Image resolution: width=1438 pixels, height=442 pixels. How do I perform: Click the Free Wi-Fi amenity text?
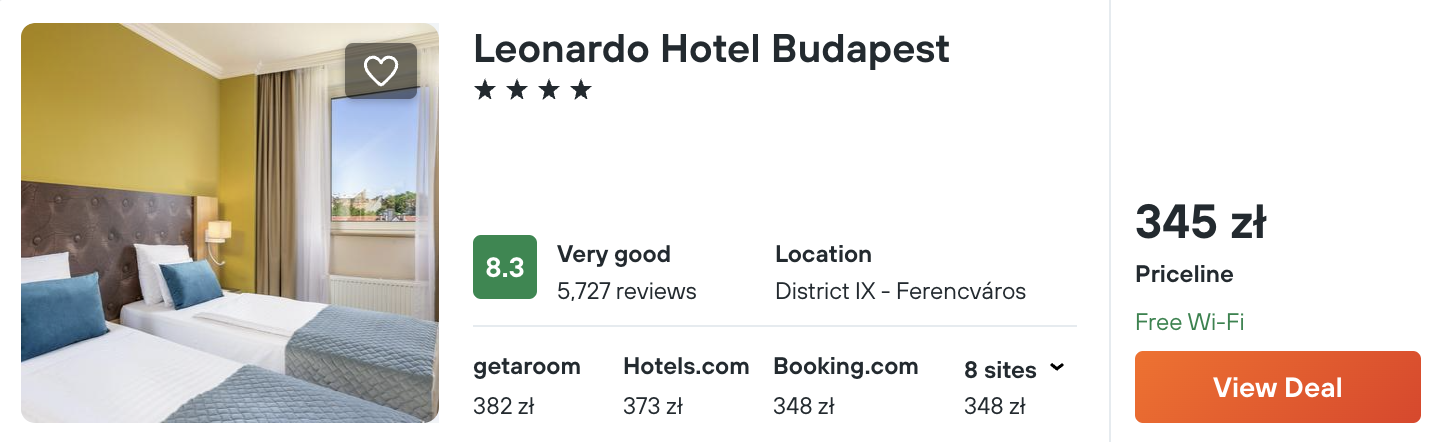click(1190, 322)
